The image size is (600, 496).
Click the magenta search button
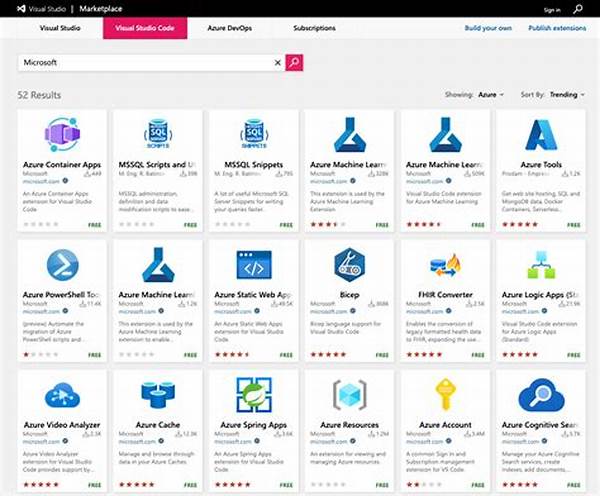pos(294,63)
